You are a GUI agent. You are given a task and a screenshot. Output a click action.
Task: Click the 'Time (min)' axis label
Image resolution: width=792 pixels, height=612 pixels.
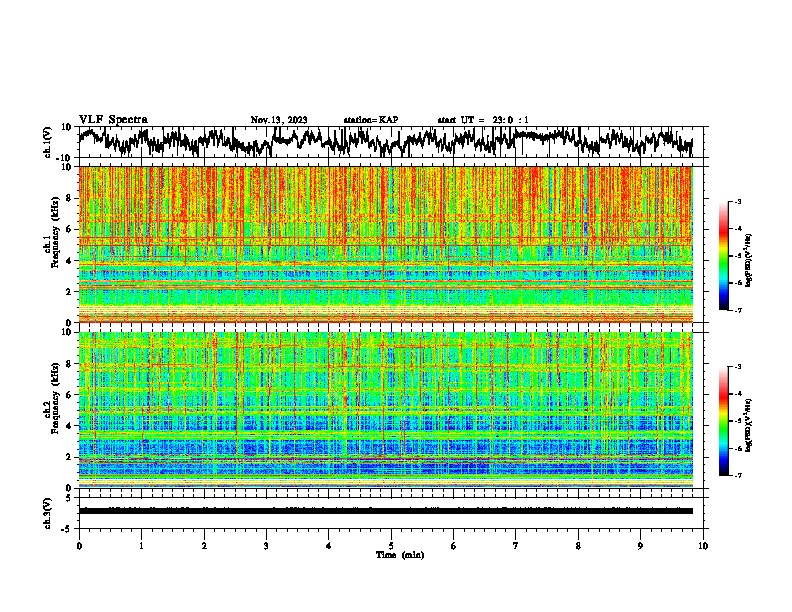pos(400,555)
